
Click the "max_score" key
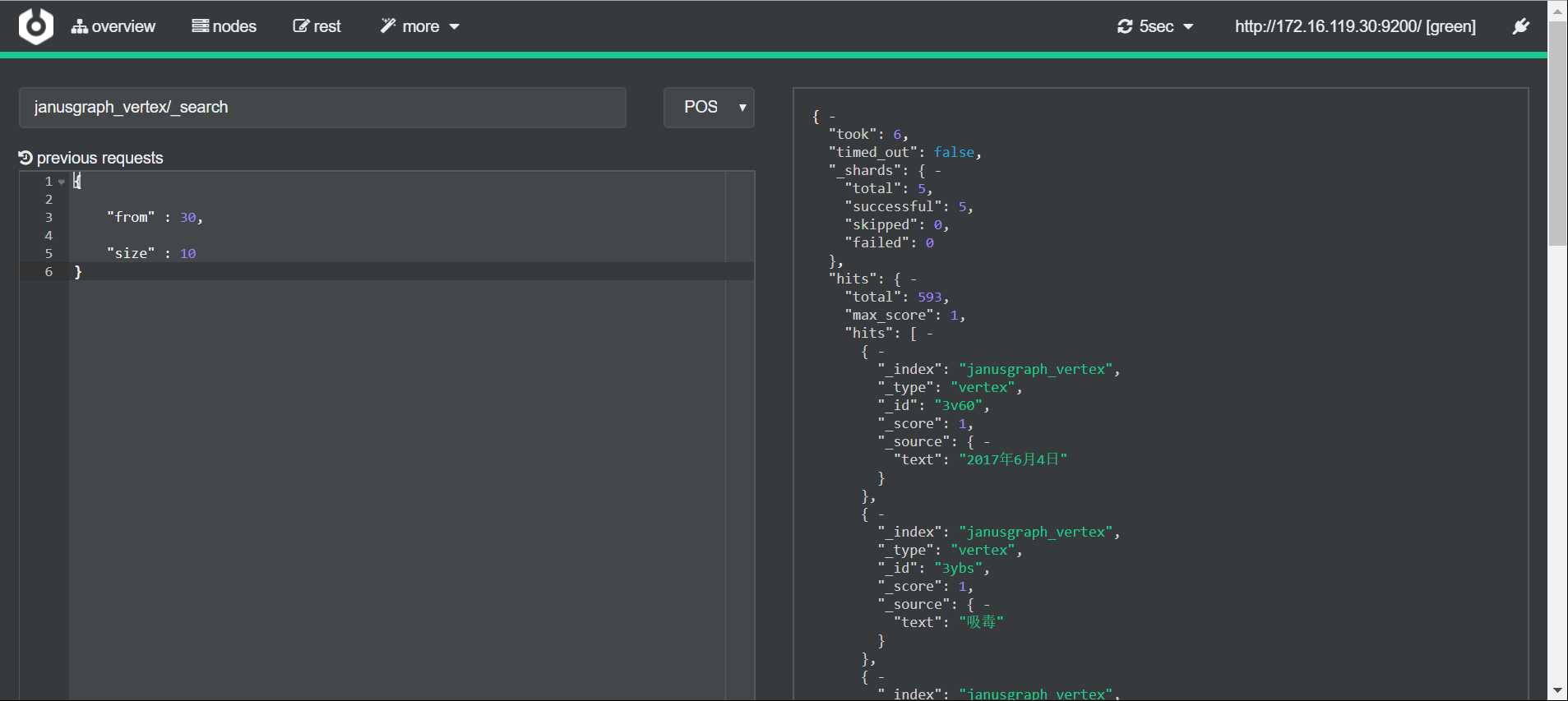pos(893,316)
